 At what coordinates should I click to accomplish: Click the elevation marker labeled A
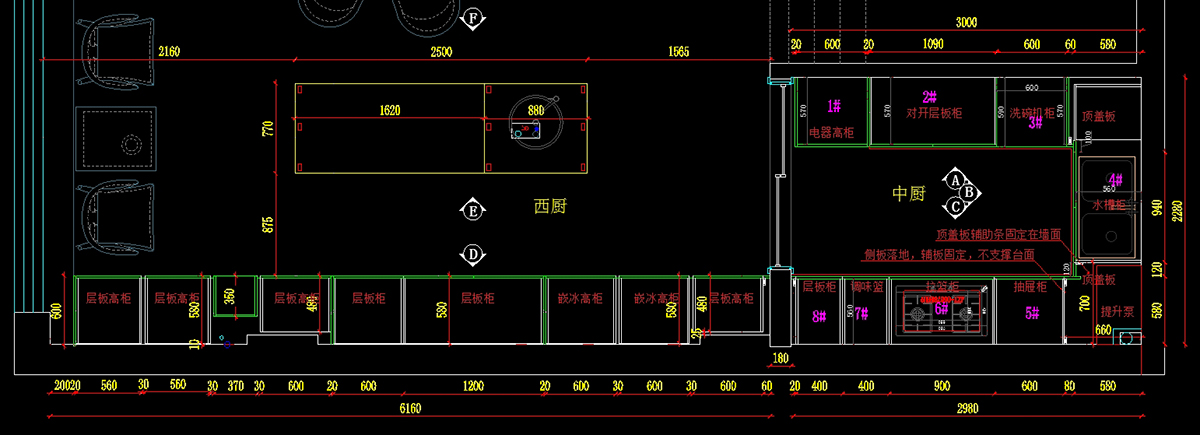pyautogui.click(x=955, y=180)
